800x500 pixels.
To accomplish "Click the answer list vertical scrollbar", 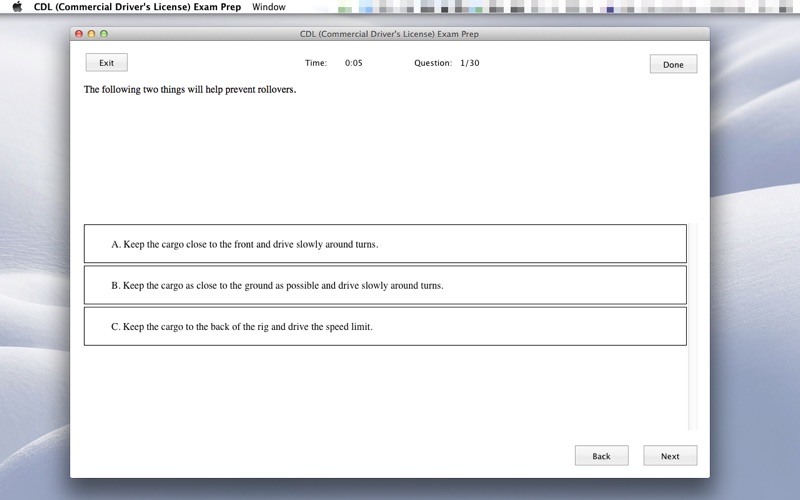I will tap(692, 327).
